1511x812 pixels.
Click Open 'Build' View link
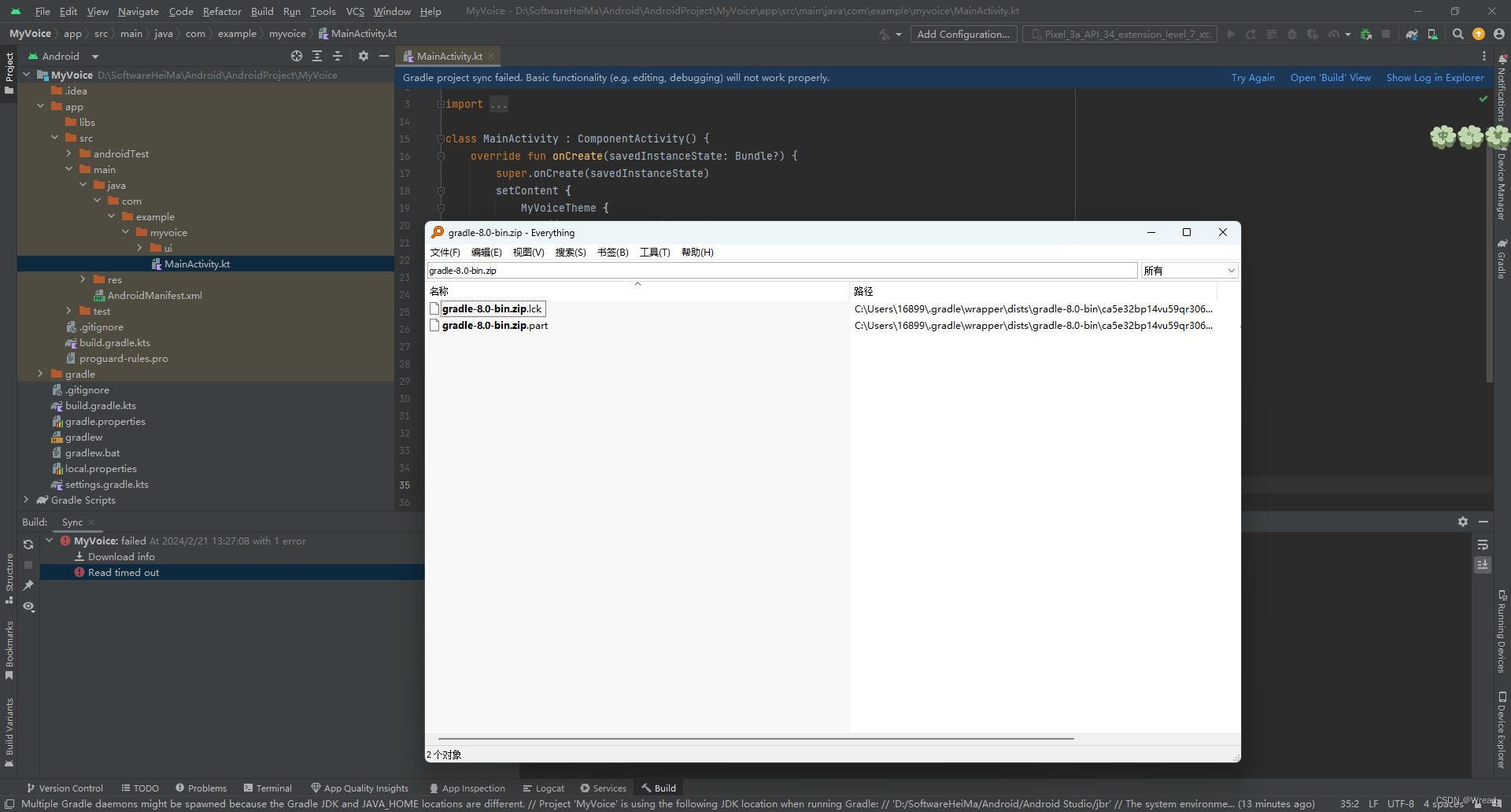(1330, 78)
